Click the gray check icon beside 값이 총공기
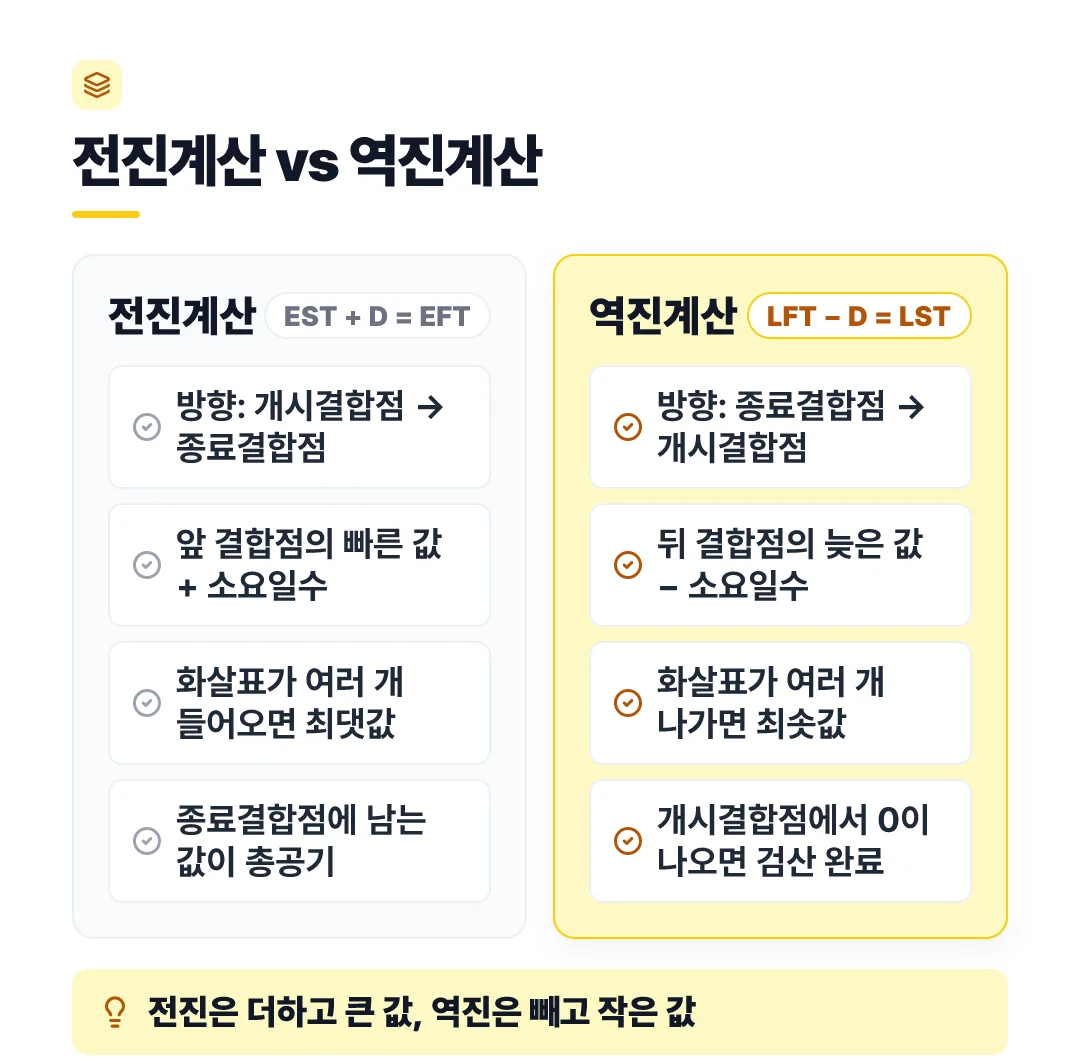1080x1064 pixels. (147, 841)
